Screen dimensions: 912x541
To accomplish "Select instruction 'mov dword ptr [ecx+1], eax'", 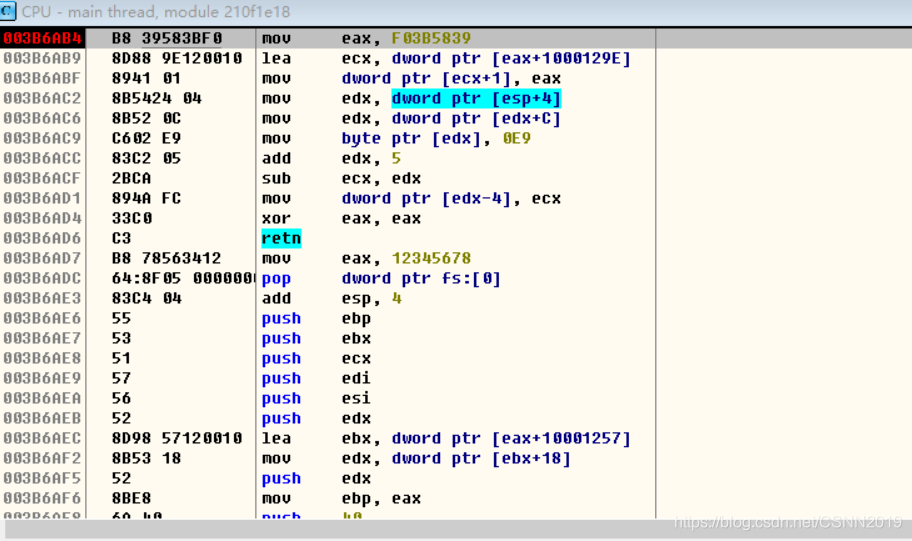I will tap(412, 79).
